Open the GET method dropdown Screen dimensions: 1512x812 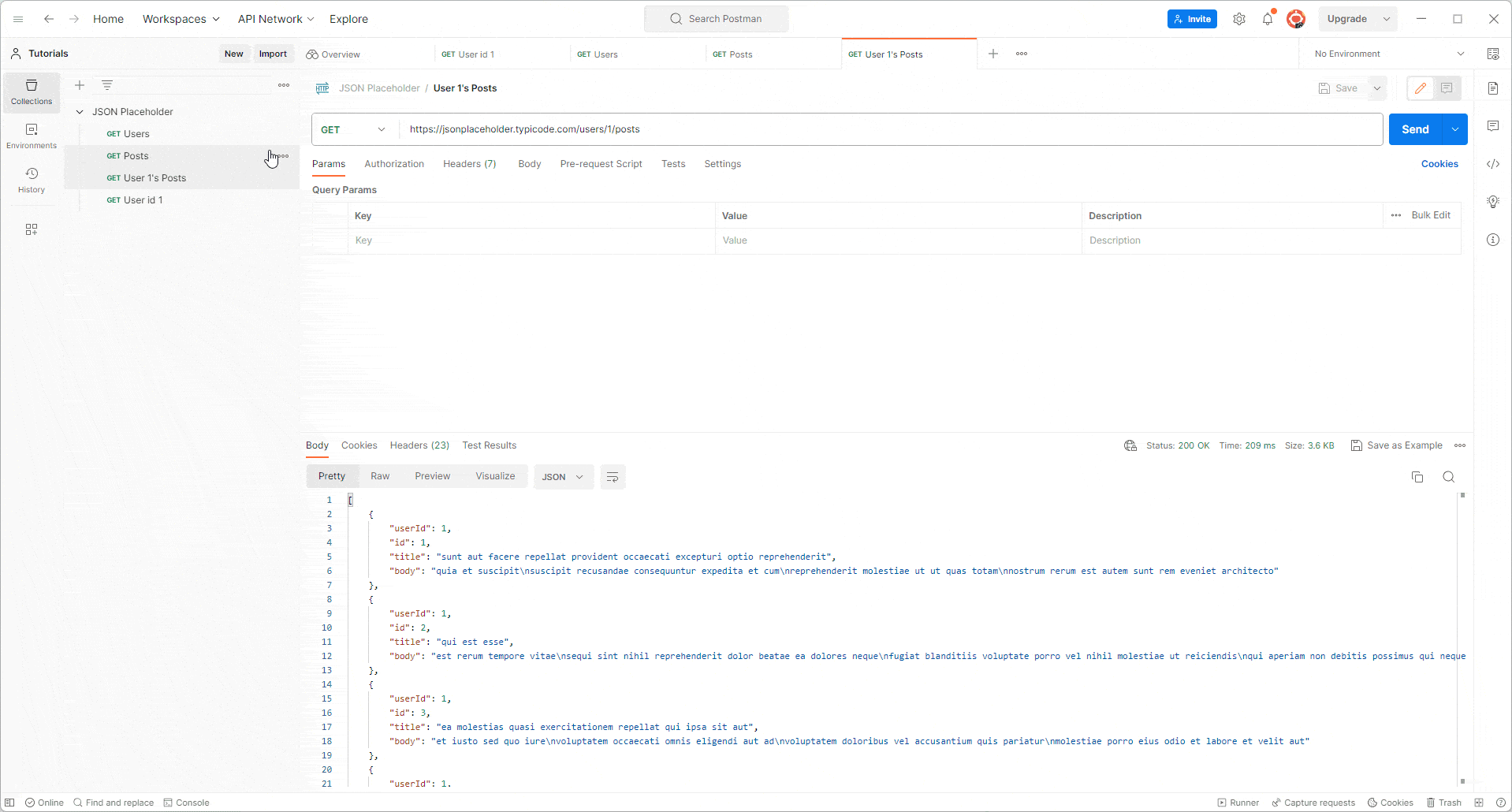click(x=354, y=129)
